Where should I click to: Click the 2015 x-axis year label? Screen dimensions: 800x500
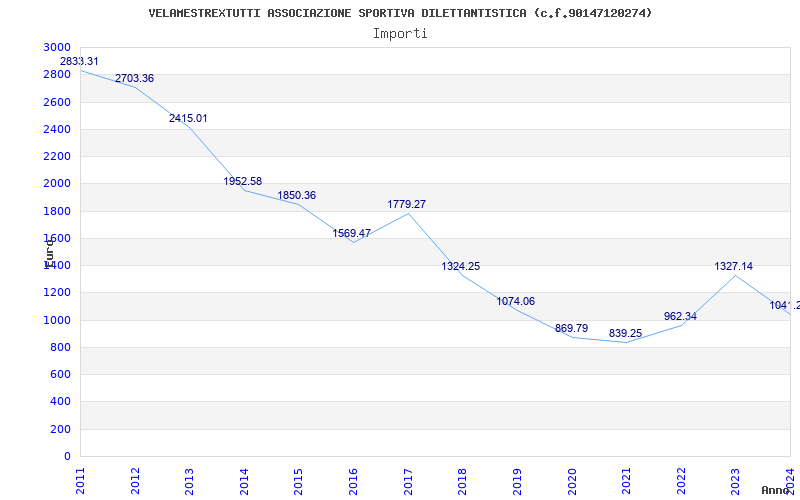[x=298, y=481]
